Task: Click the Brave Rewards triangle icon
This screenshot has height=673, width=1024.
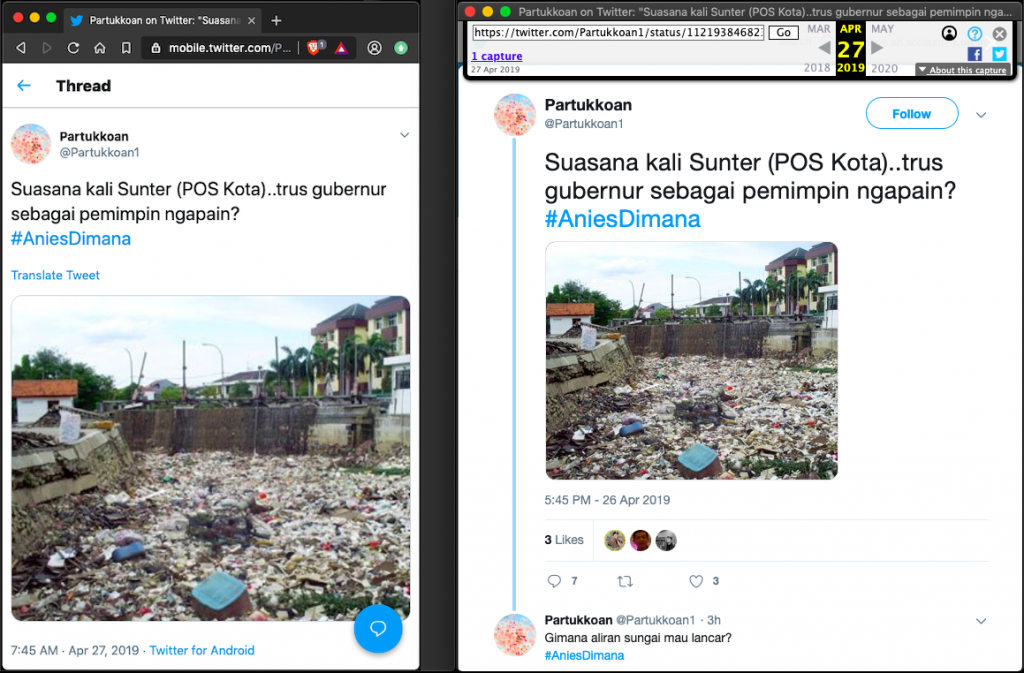Action: point(341,47)
